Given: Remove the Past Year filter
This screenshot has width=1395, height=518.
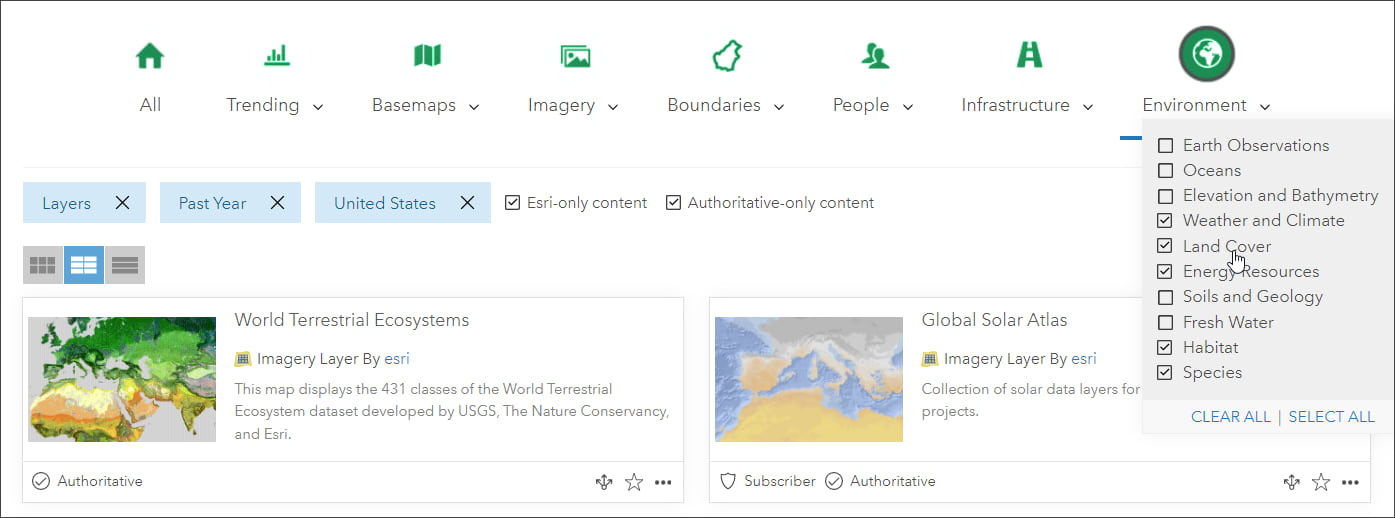Looking at the screenshot, I should [278, 203].
